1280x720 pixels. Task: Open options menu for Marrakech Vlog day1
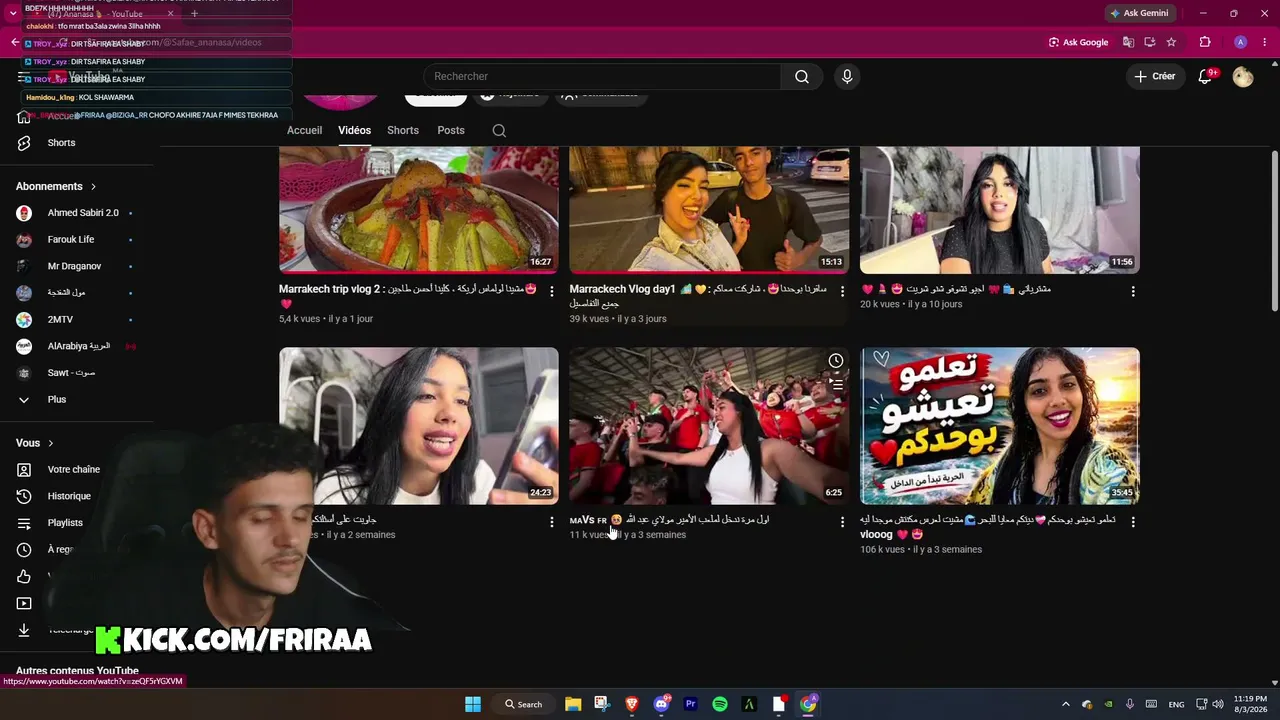point(842,292)
